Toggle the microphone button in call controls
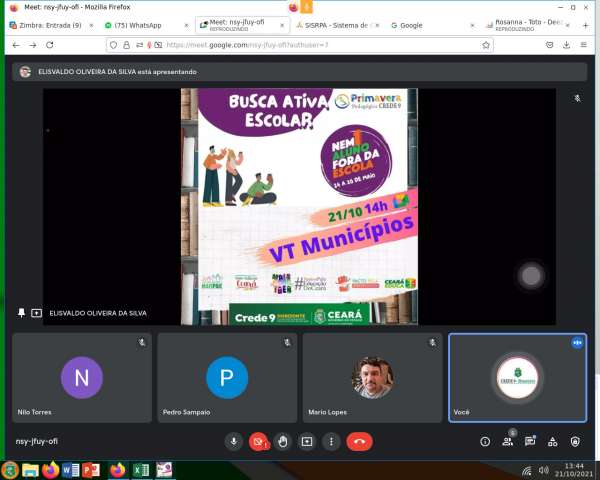The width and height of the screenshot is (600, 480). point(234,441)
